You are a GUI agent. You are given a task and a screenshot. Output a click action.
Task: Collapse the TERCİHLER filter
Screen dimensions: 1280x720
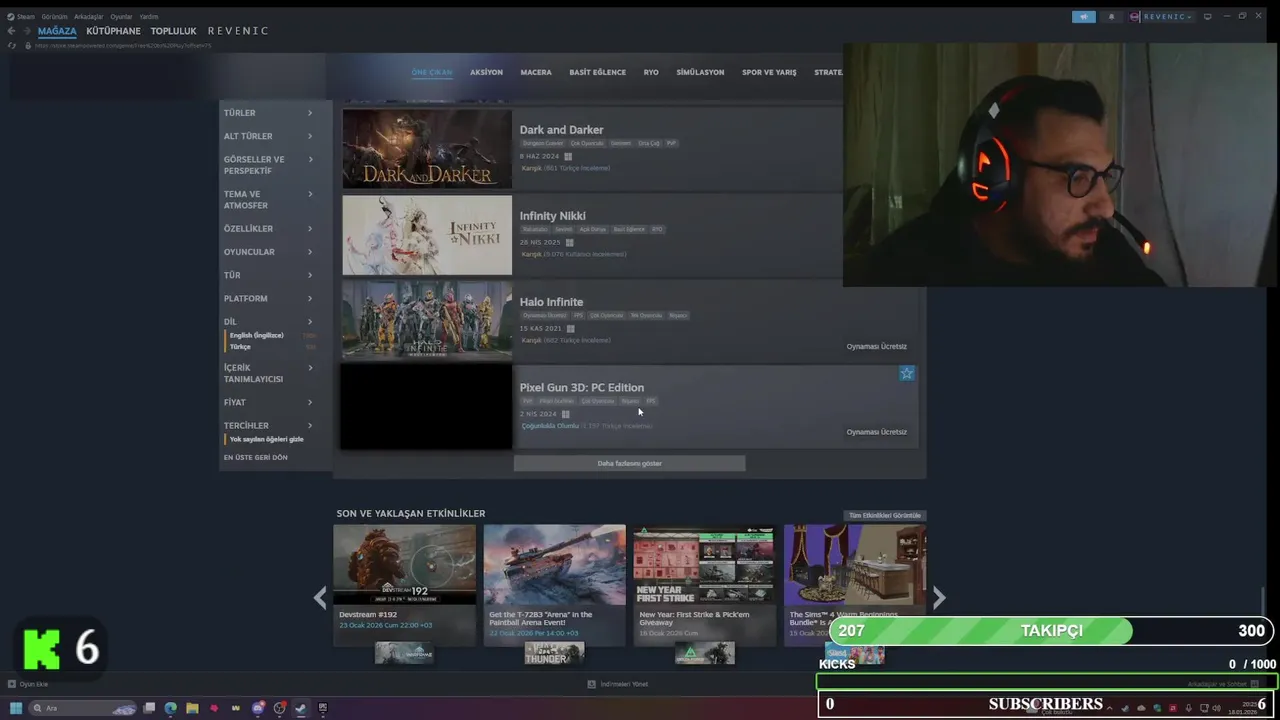tap(268, 425)
